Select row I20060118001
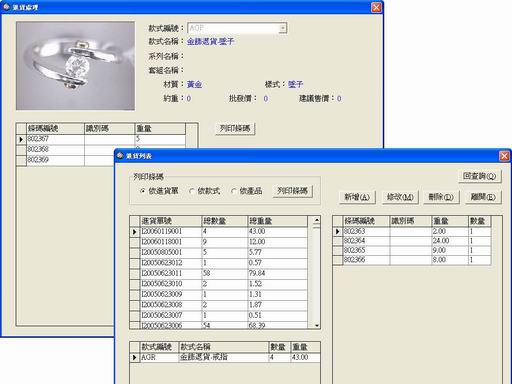Screen dimensions: 512x384 (218, 242)
